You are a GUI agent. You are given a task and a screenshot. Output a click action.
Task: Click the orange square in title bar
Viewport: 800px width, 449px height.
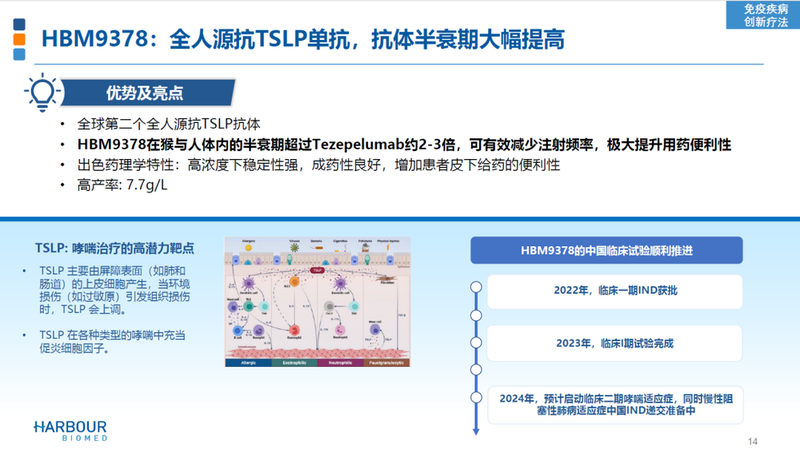pos(19,41)
